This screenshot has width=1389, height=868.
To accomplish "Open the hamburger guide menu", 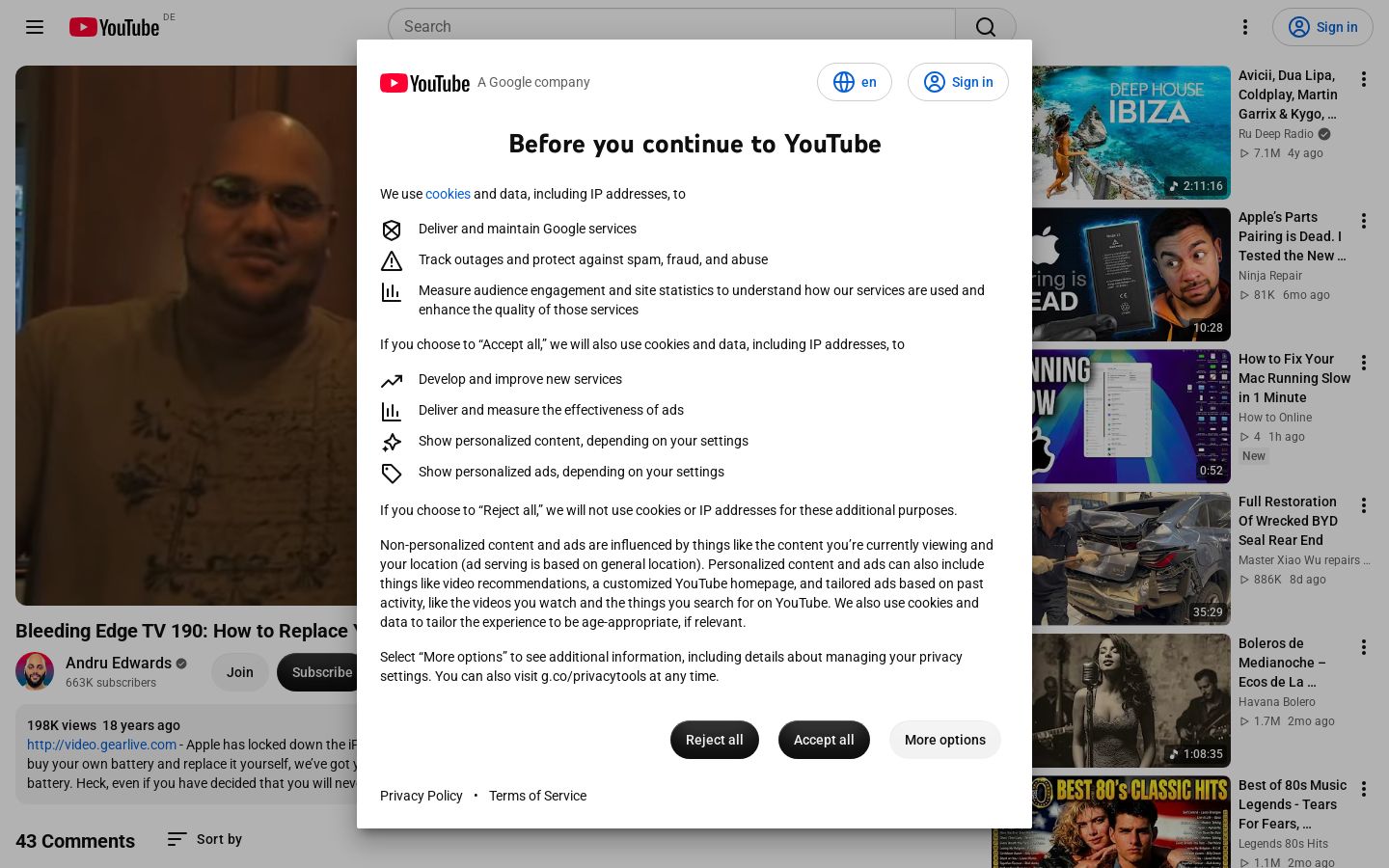I will pos(35,27).
